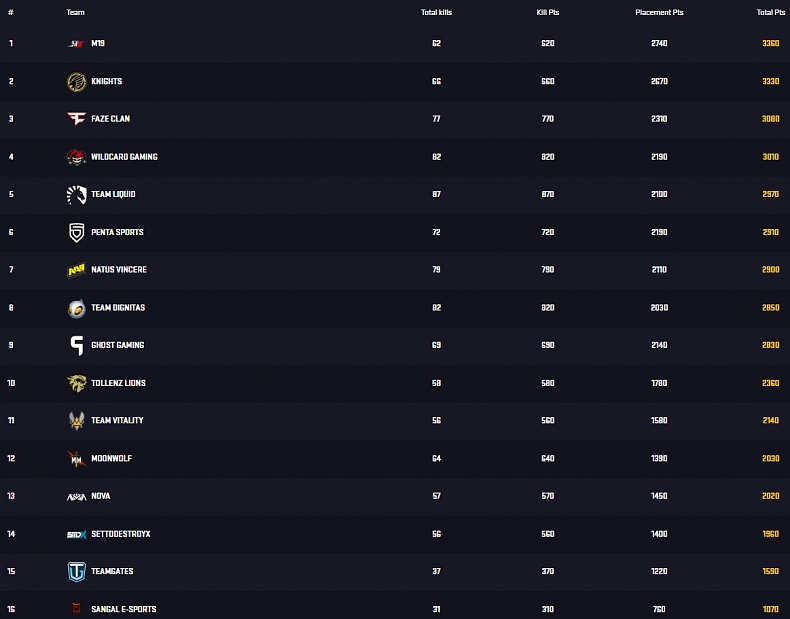
Task: Click the Team Vitality bee logo
Action: (76, 421)
